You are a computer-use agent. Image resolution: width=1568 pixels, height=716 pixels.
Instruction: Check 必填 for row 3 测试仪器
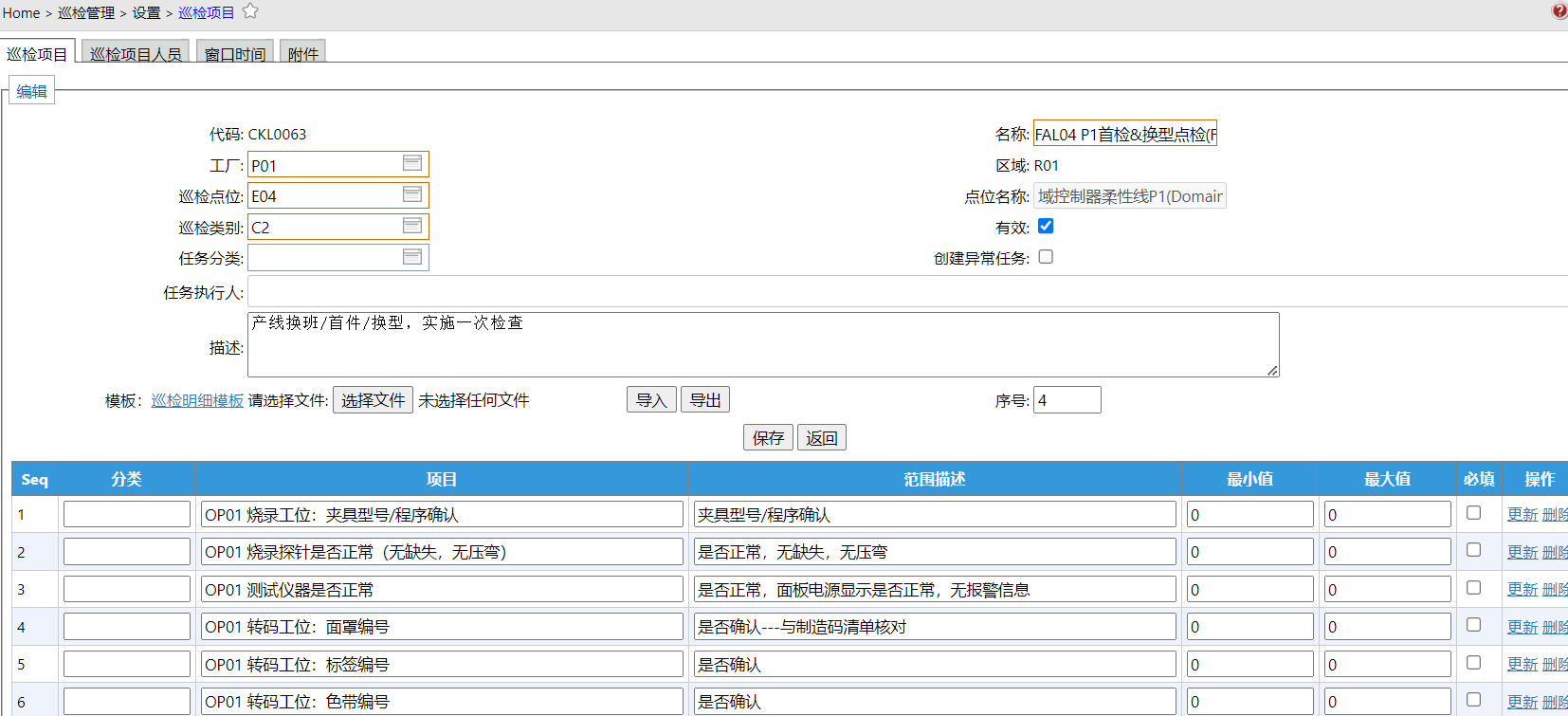click(1473, 588)
